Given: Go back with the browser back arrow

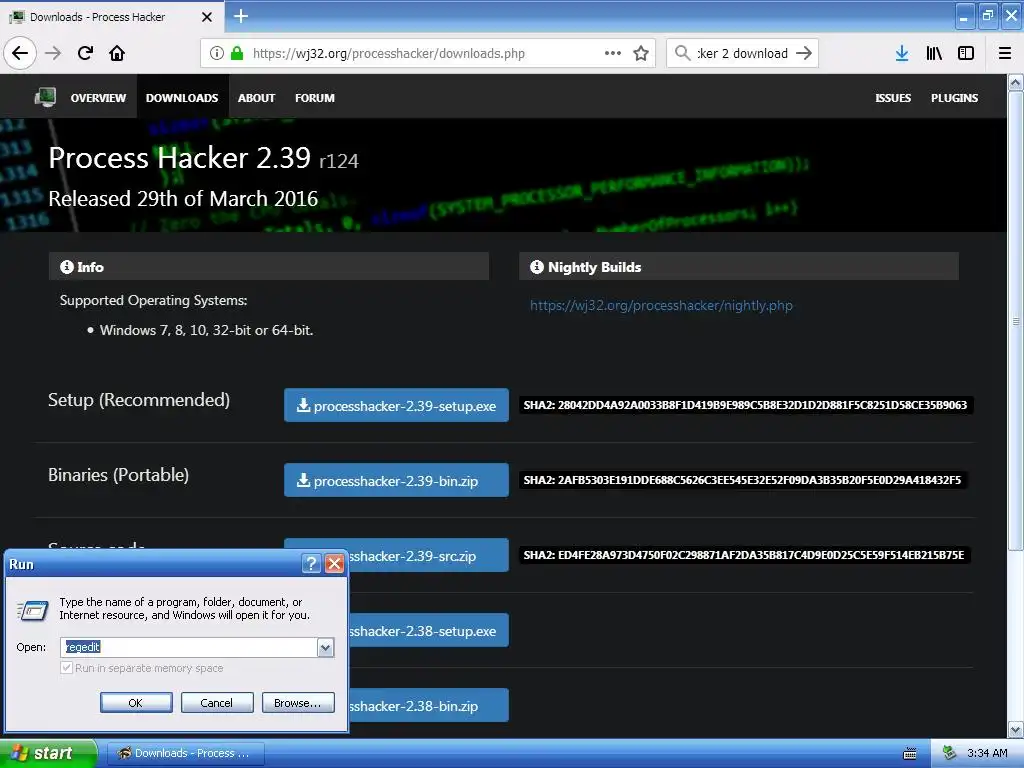Looking at the screenshot, I should pos(20,53).
